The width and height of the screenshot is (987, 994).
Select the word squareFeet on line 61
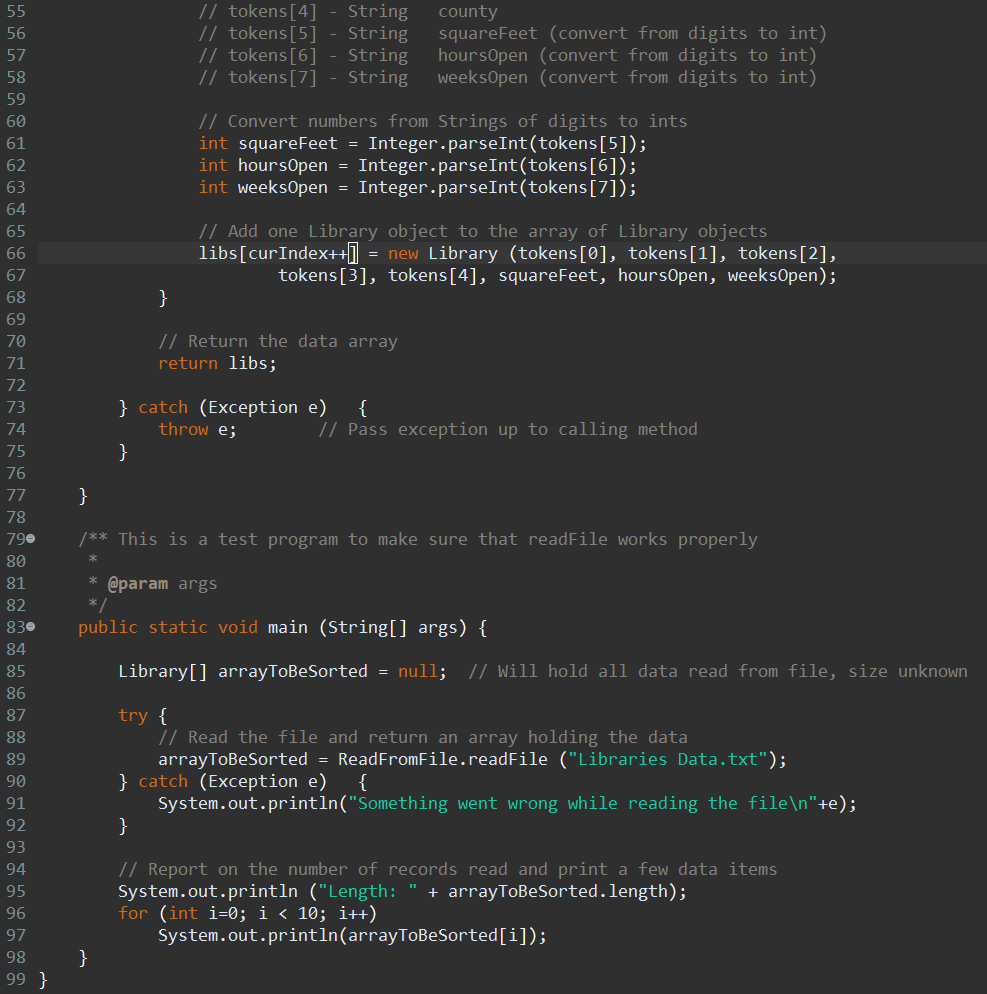click(288, 143)
